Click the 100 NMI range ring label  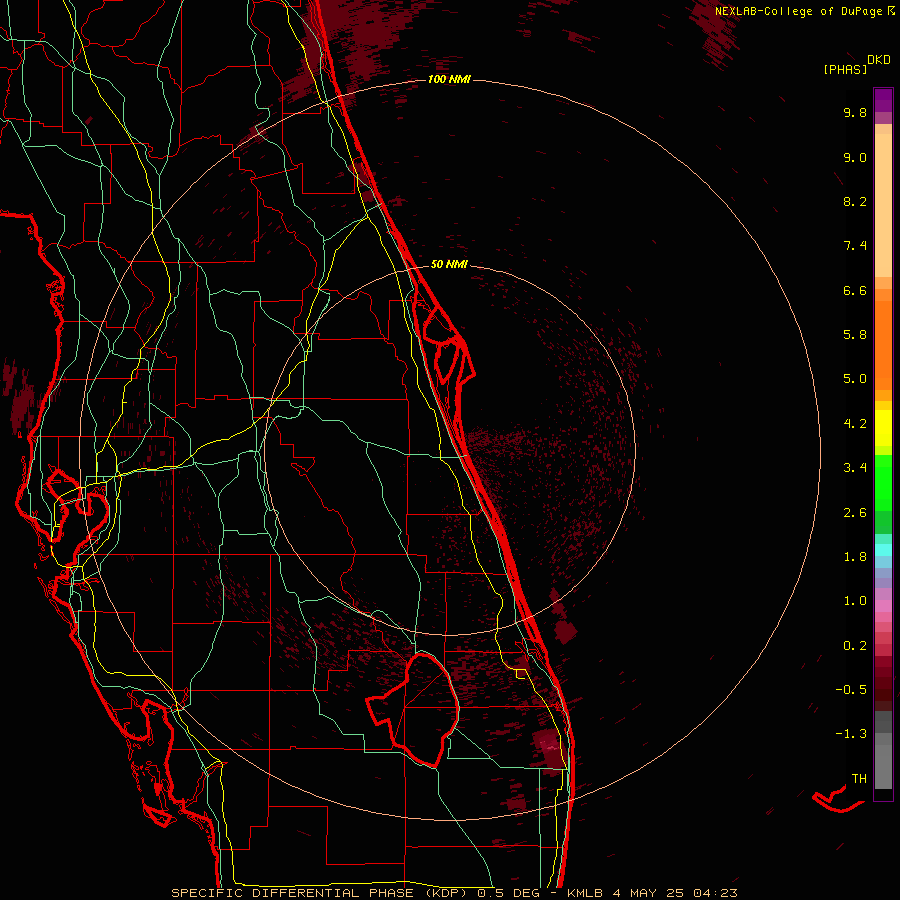[x=449, y=79]
